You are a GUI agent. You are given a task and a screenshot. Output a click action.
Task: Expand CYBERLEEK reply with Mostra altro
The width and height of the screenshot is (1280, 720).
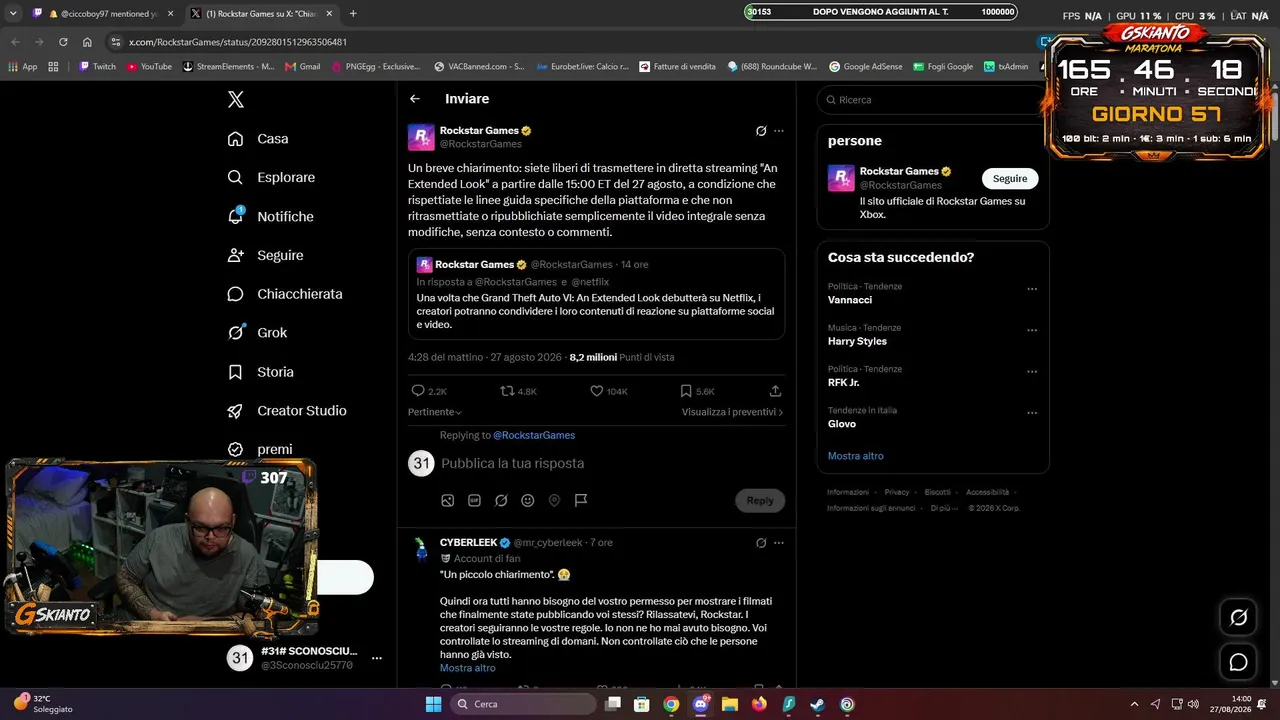click(x=468, y=668)
